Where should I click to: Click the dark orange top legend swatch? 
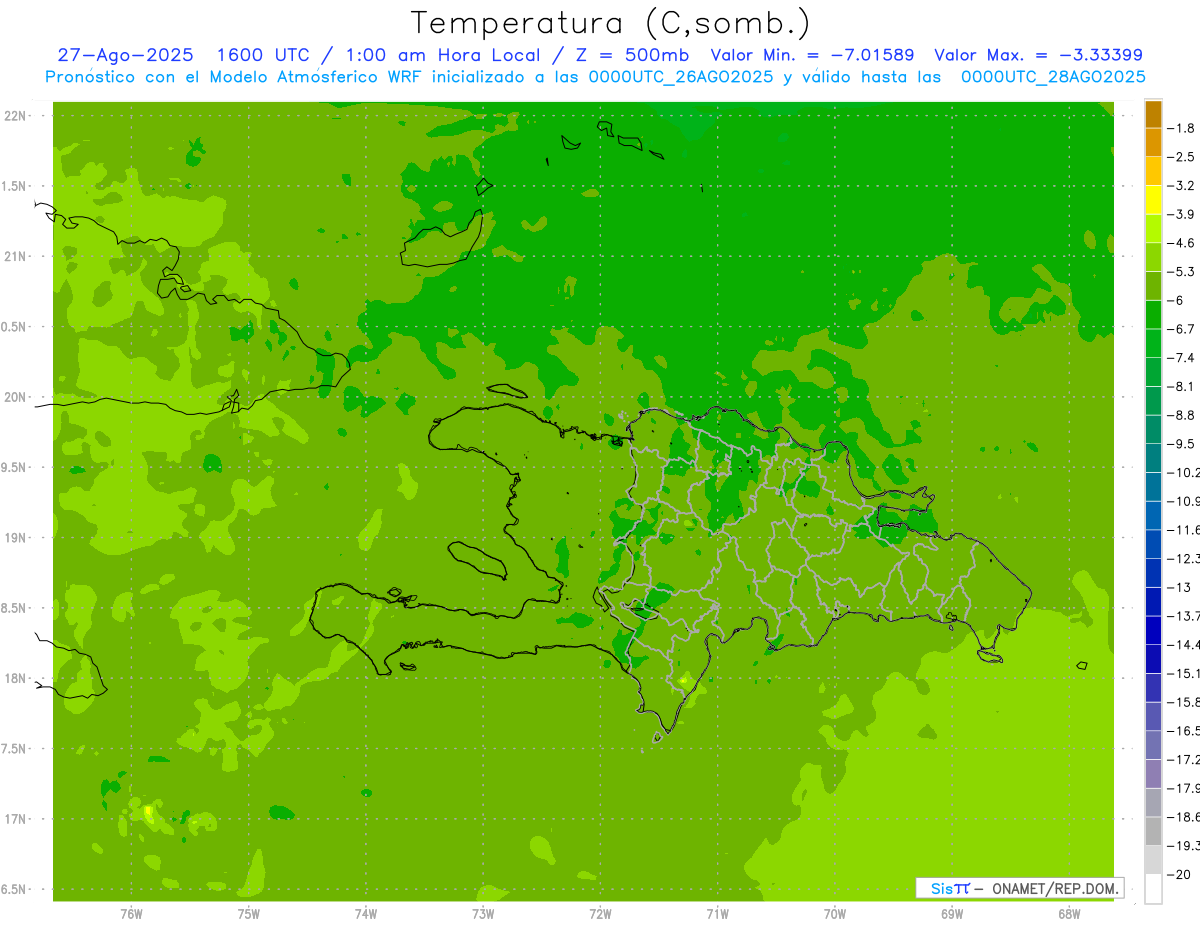[1153, 114]
